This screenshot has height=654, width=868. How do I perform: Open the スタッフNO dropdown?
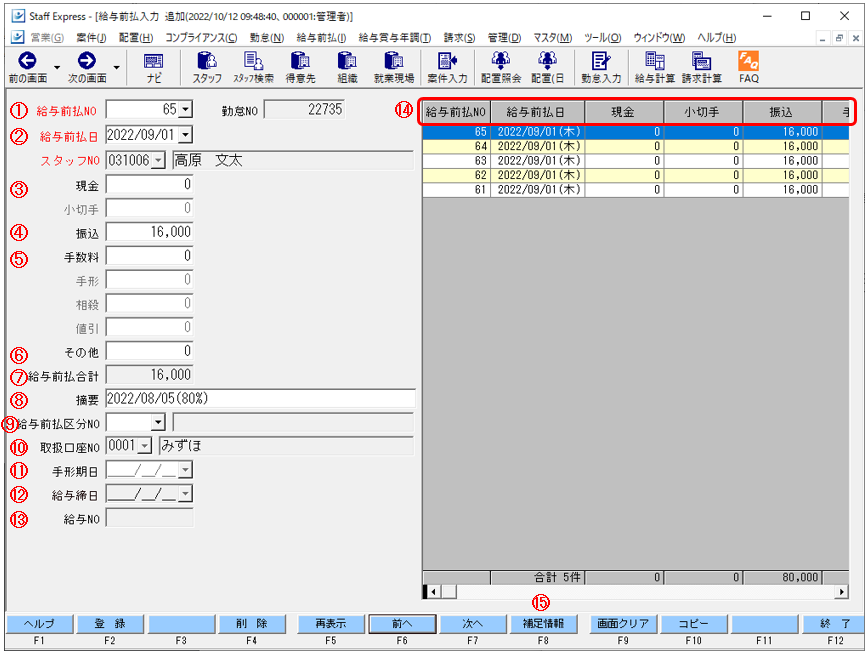[158, 161]
